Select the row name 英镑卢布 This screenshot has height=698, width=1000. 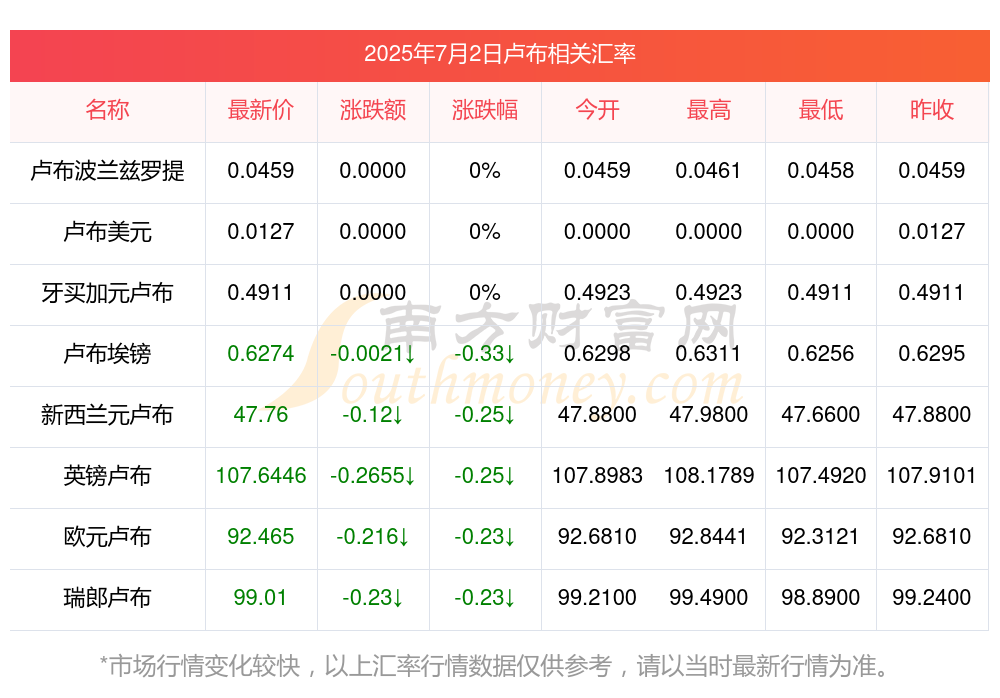107,476
